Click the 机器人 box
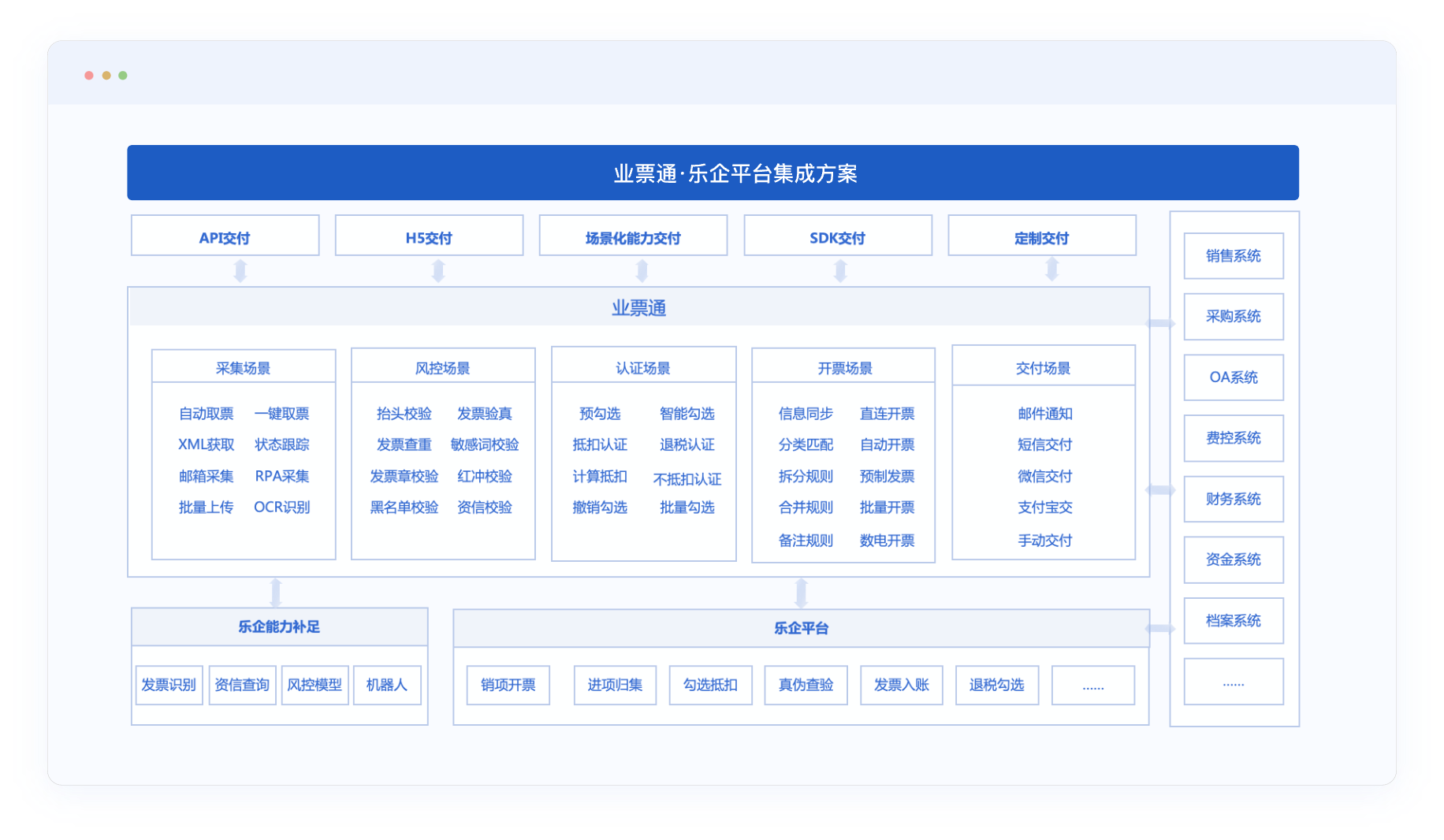The height and width of the screenshot is (840, 1444). coord(387,685)
